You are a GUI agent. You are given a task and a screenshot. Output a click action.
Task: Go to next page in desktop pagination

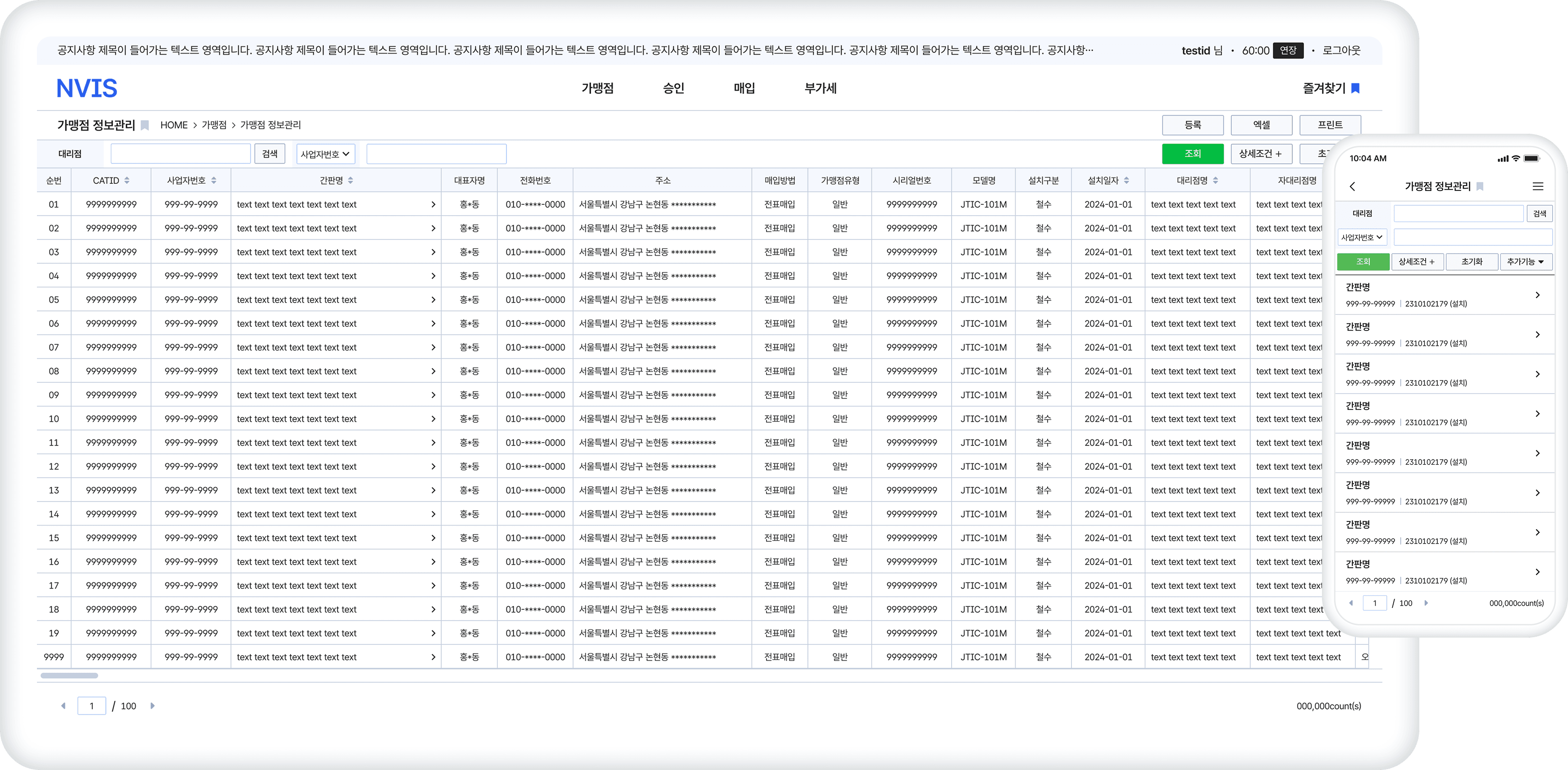pos(152,706)
